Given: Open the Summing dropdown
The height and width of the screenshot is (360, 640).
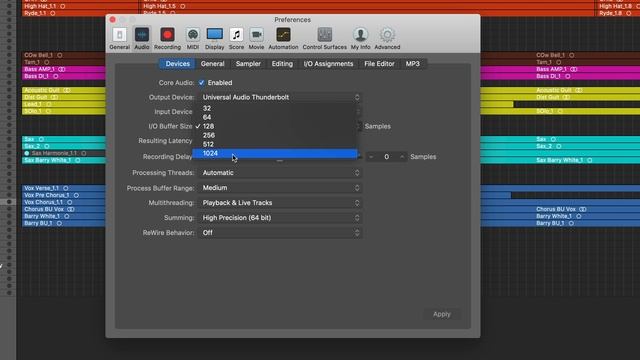Looking at the screenshot, I should (x=280, y=218).
